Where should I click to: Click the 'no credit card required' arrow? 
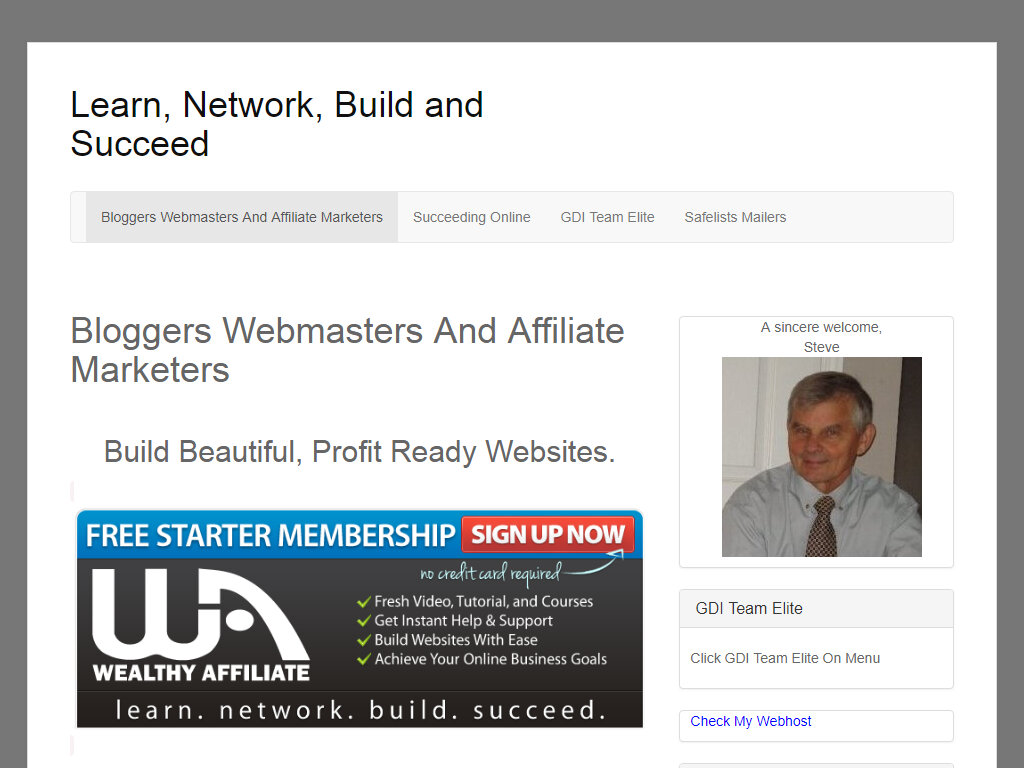click(594, 563)
